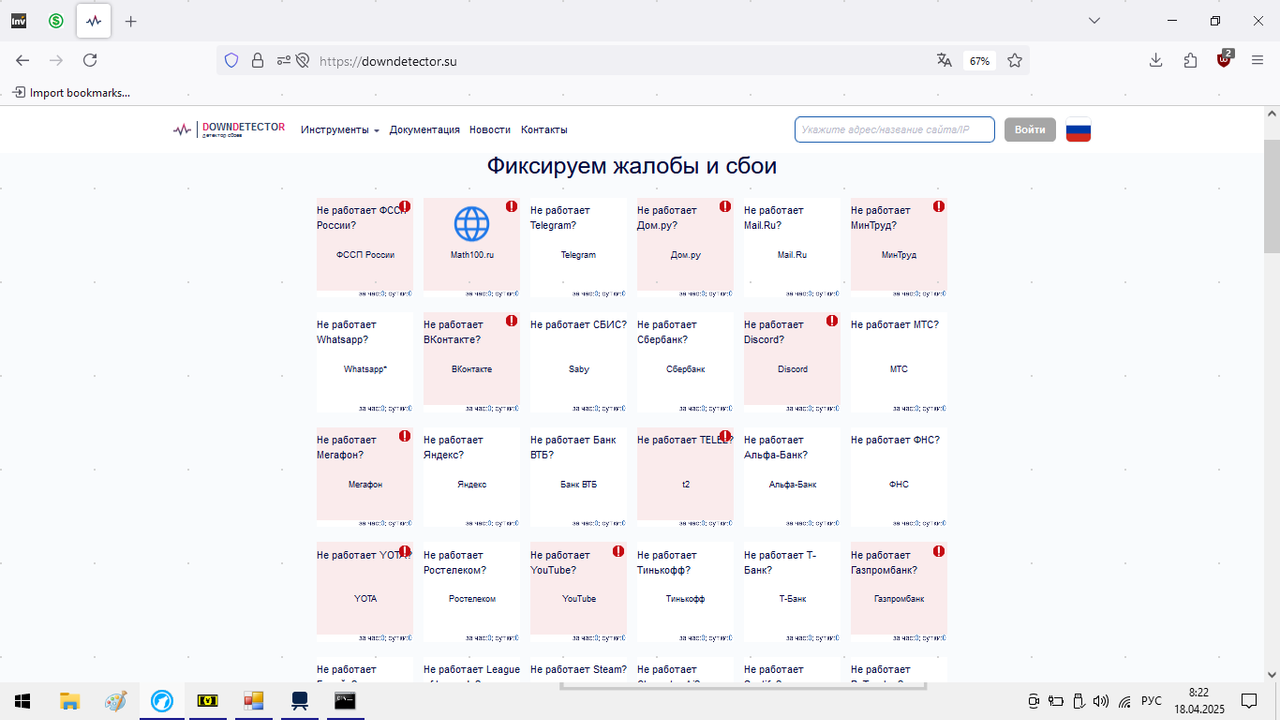Click the red alert icon on Мегафон card
Viewport: 1280px width, 720px height.
pyautogui.click(x=405, y=436)
